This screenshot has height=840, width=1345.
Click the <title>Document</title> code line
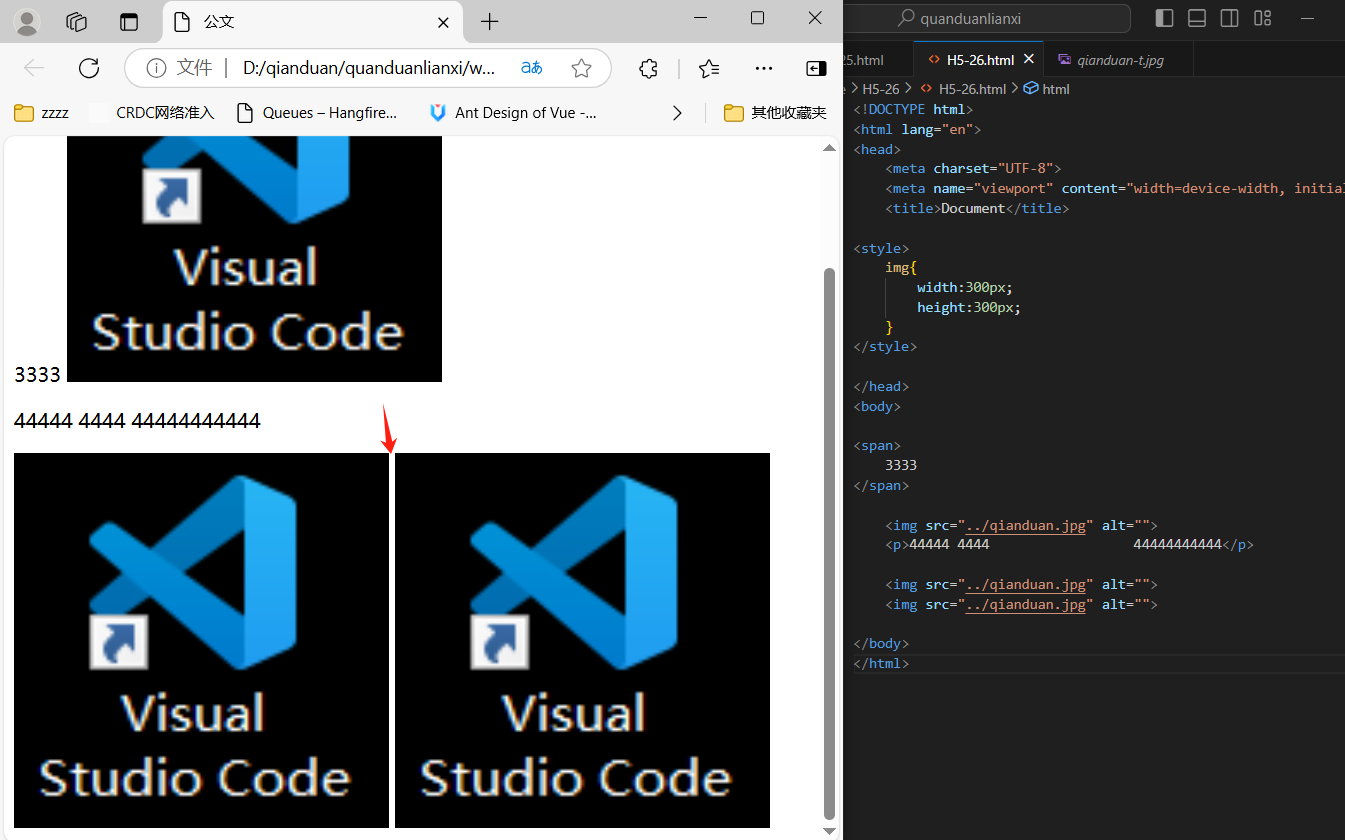977,208
